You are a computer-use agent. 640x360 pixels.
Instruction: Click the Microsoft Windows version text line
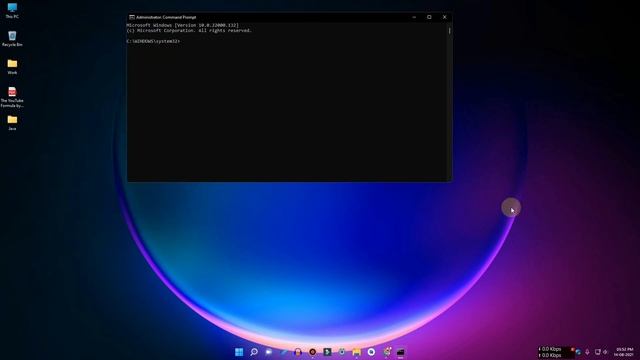[x=182, y=25]
